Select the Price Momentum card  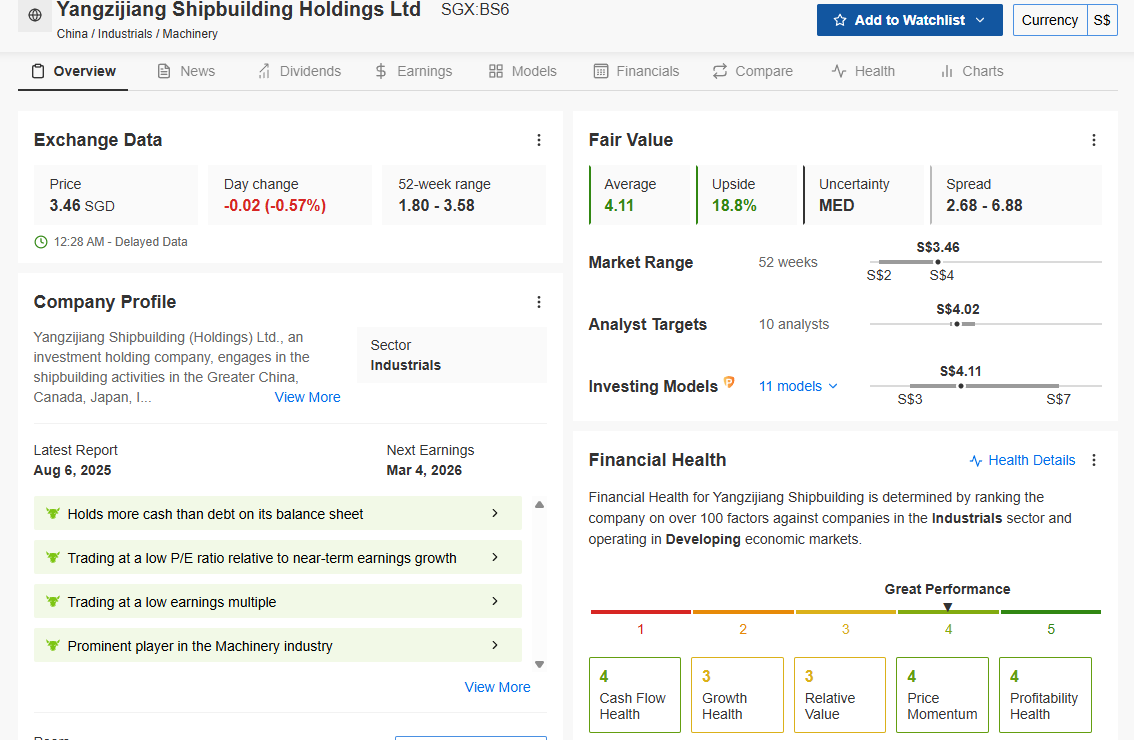click(x=942, y=695)
